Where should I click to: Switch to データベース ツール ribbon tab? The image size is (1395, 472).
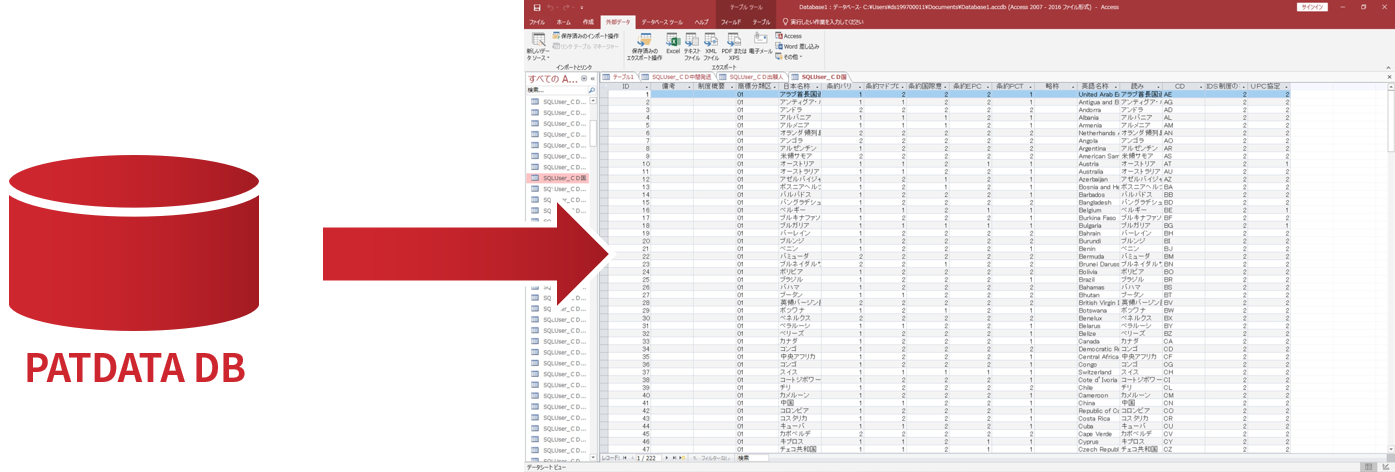(662, 21)
